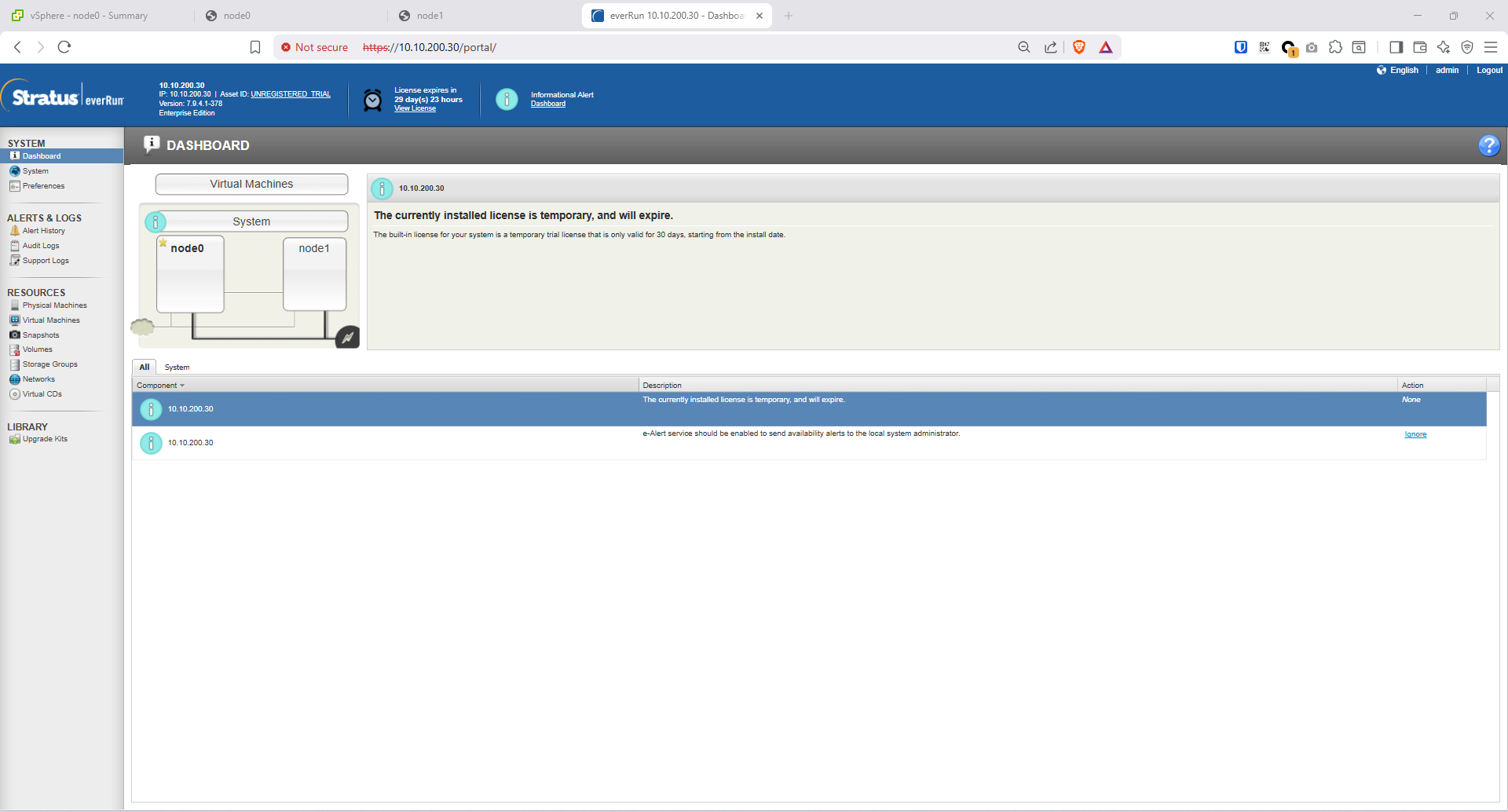Click the cloud icon beside node diagram
This screenshot has width=1508, height=812.
click(x=142, y=327)
